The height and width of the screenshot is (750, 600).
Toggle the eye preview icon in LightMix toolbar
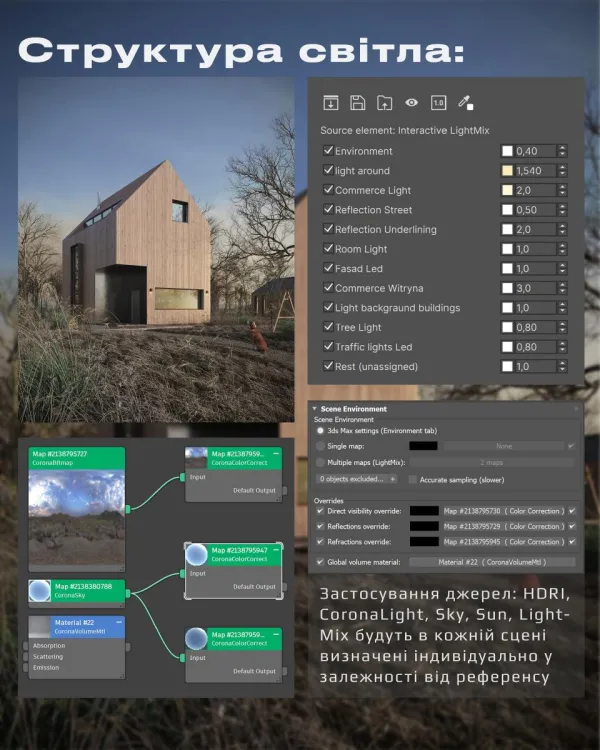[x=411, y=102]
